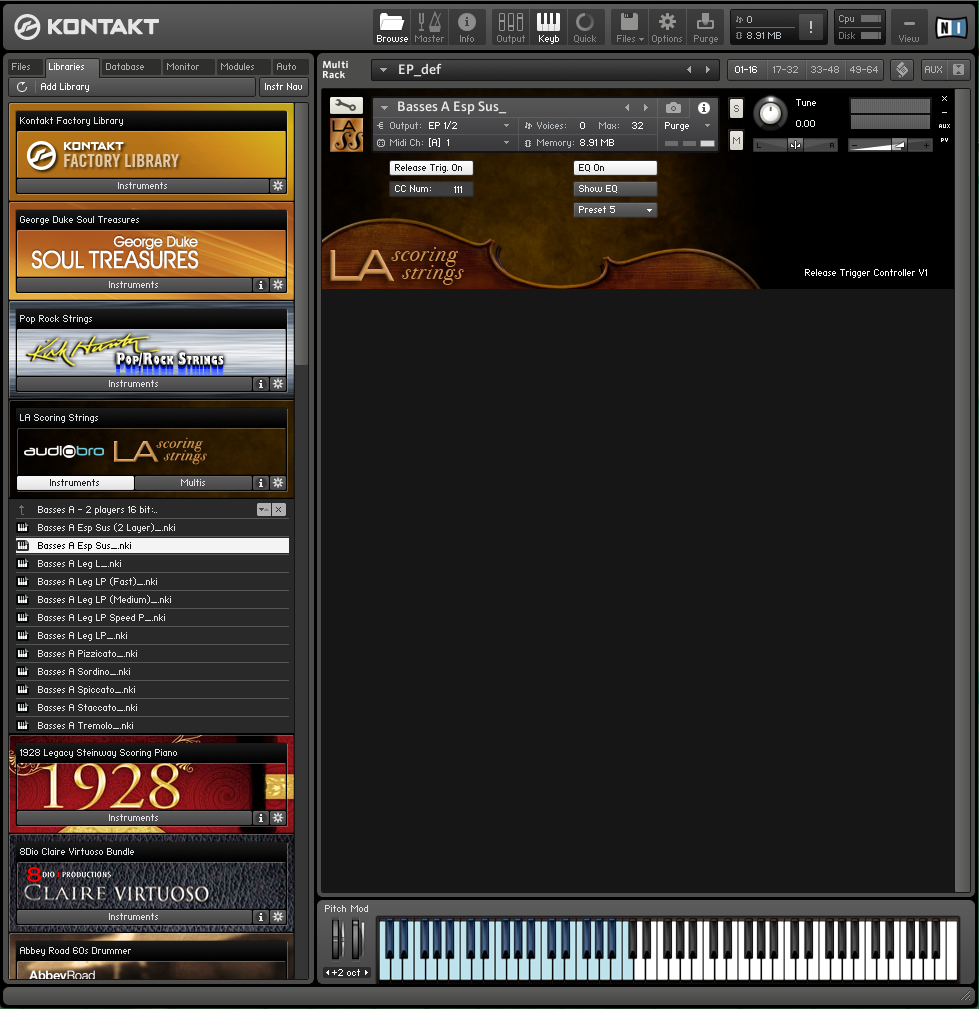Click the Info toolbar icon
The height and width of the screenshot is (1009, 979).
pyautogui.click(x=467, y=28)
